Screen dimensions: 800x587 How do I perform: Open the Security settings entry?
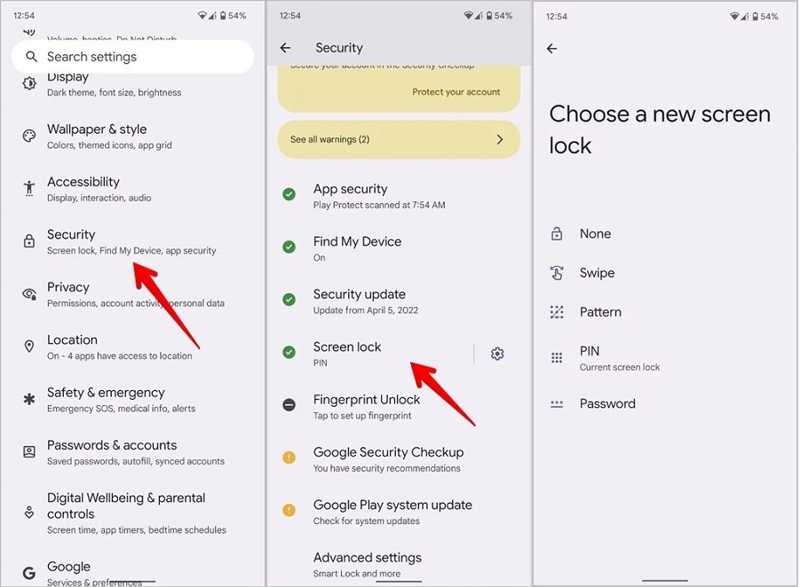point(133,241)
